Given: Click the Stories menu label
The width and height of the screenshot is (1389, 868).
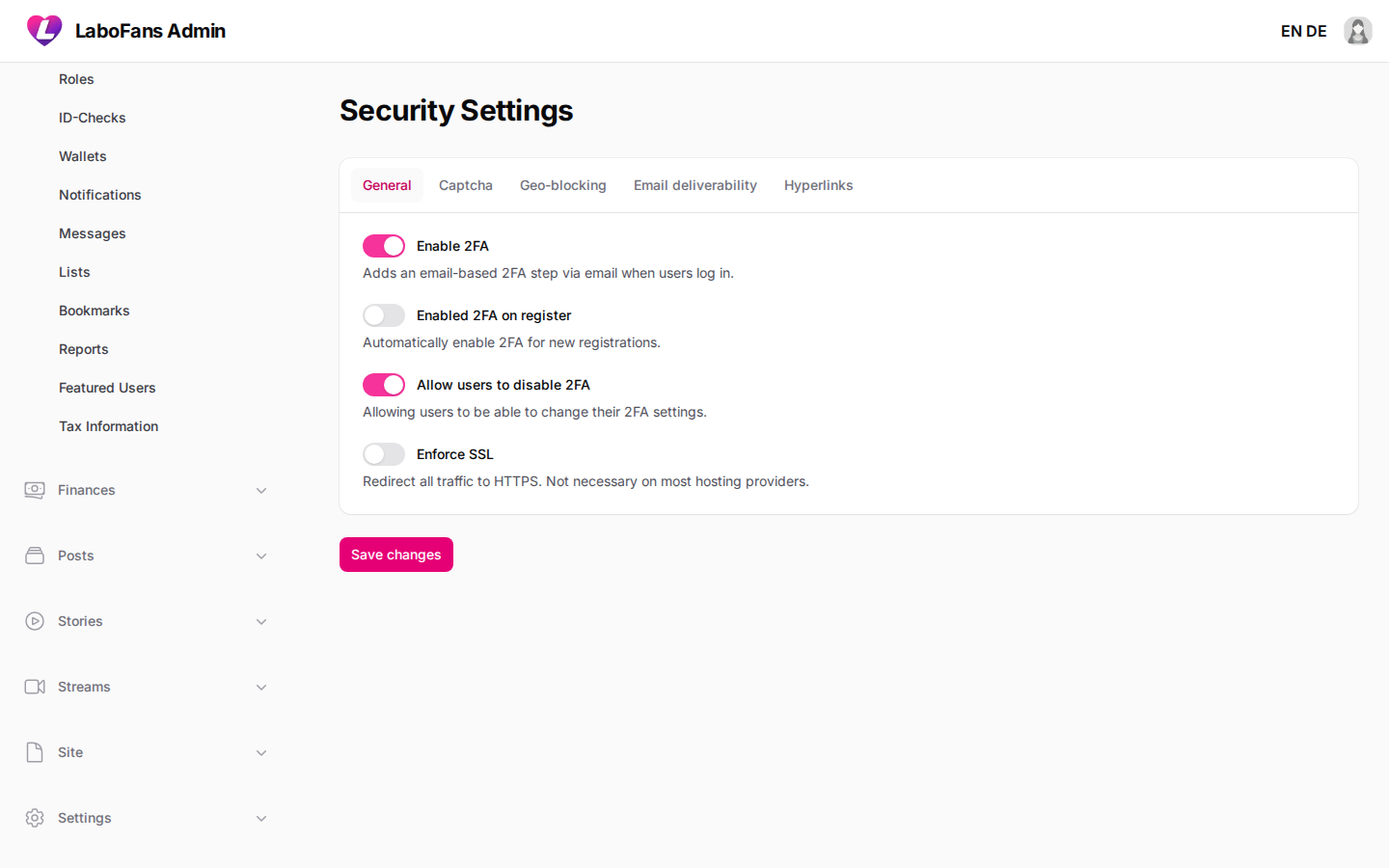Looking at the screenshot, I should [80, 621].
